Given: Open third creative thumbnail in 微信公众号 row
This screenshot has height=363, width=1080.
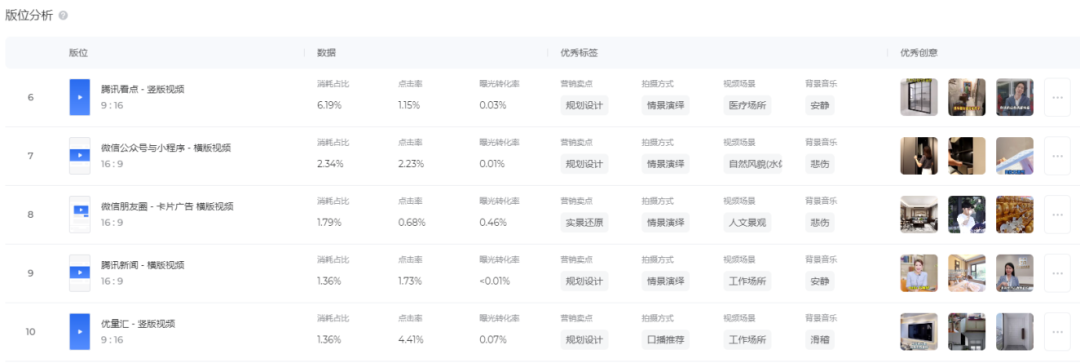Looking at the screenshot, I should pyautogui.click(x=1015, y=156).
